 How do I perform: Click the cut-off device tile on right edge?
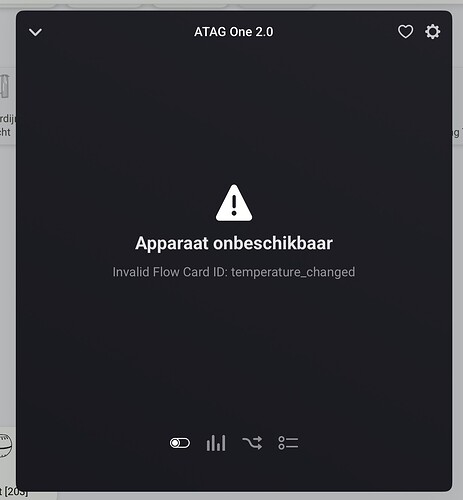458,105
